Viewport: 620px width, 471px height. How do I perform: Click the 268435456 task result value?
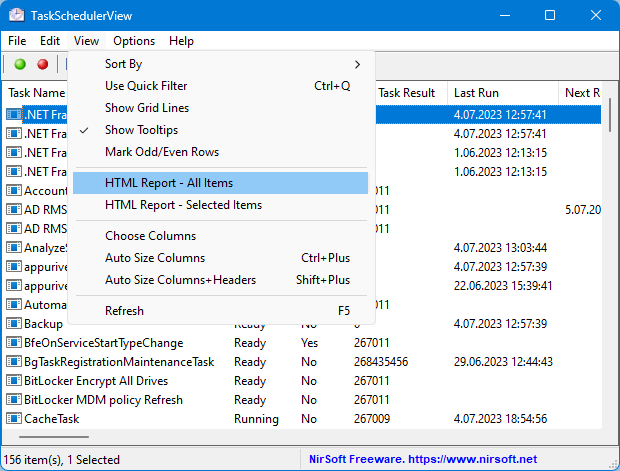(x=381, y=361)
